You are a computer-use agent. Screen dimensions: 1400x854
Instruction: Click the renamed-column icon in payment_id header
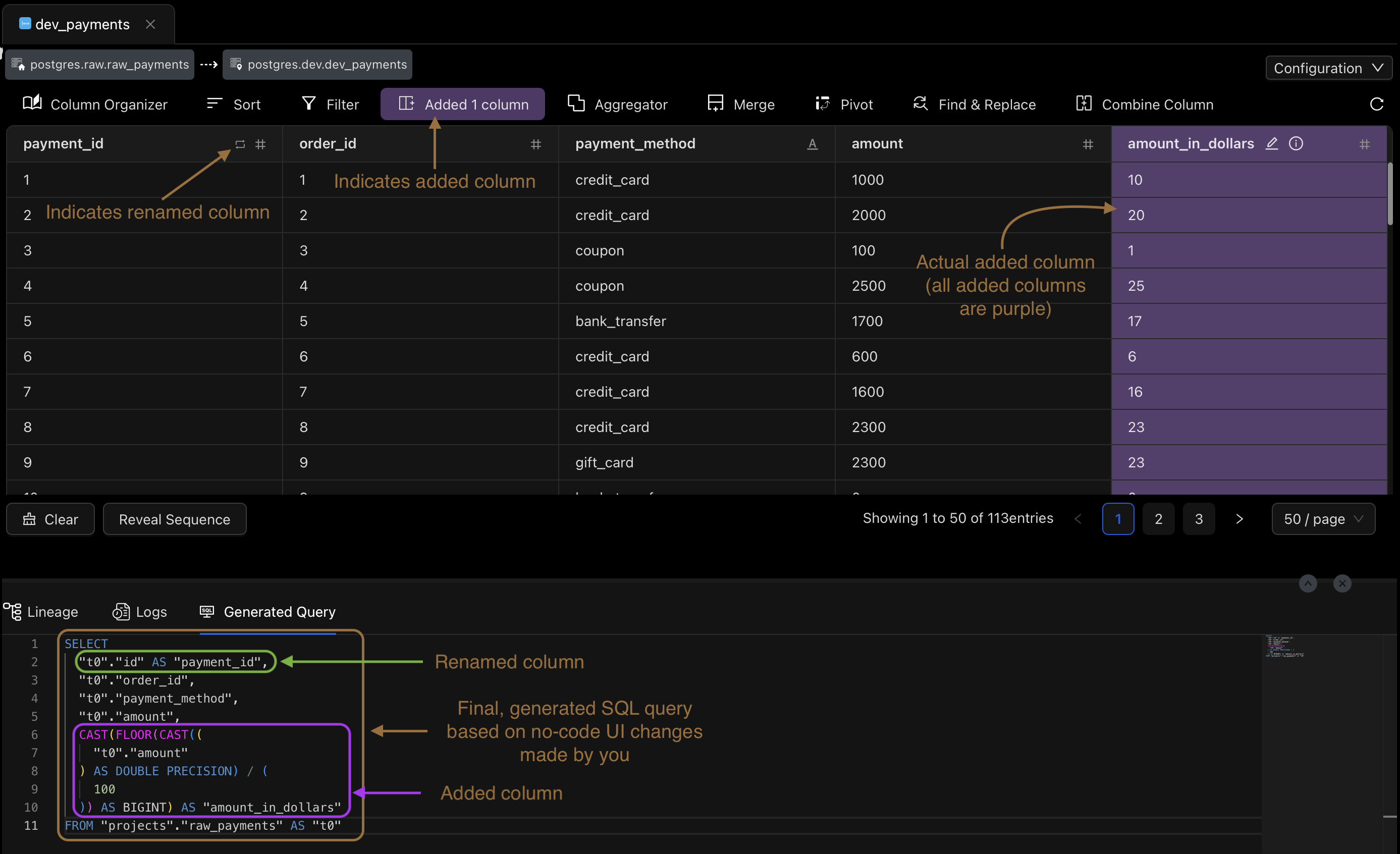(240, 144)
